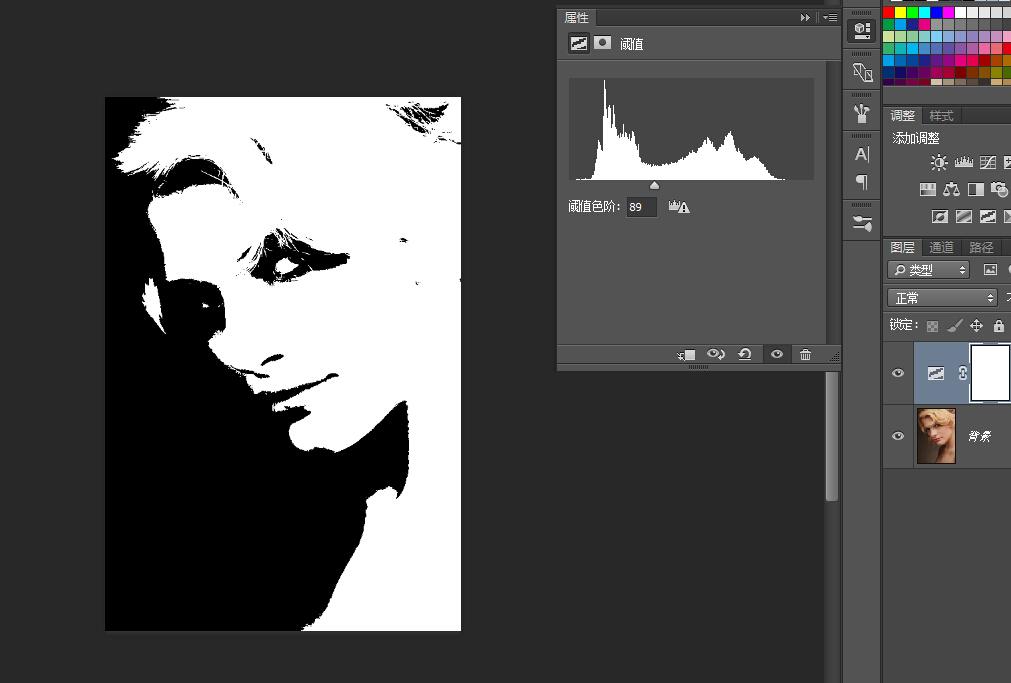Click the histogram accuracy warning icon

pos(679,207)
